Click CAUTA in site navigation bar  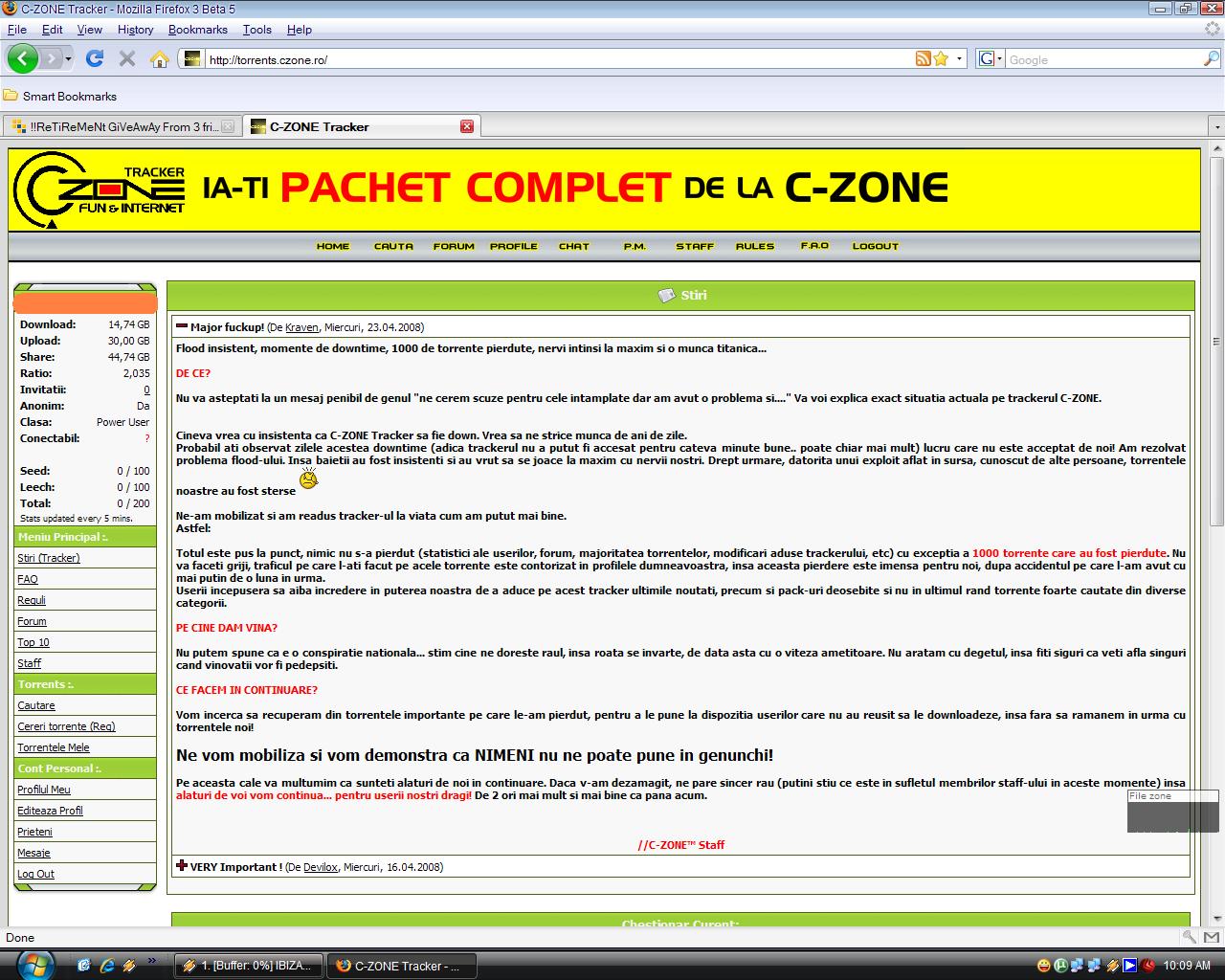click(x=393, y=246)
